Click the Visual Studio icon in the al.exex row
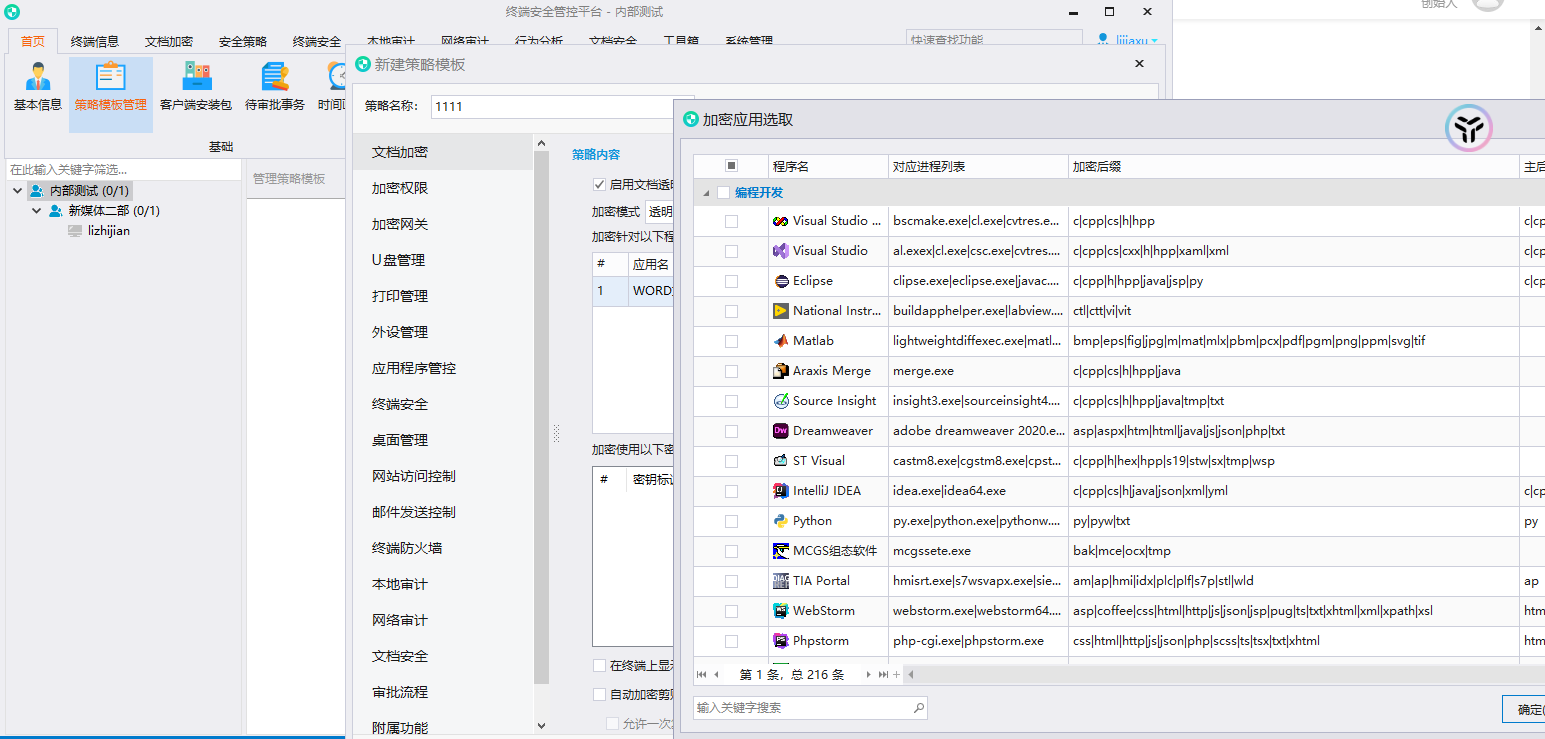This screenshot has height=739, width=1545. (x=781, y=251)
